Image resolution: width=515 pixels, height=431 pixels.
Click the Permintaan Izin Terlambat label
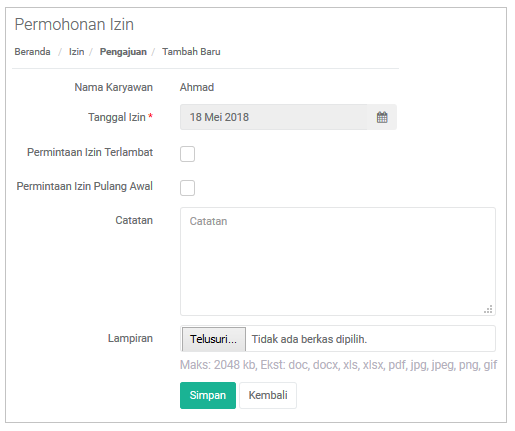click(90, 152)
